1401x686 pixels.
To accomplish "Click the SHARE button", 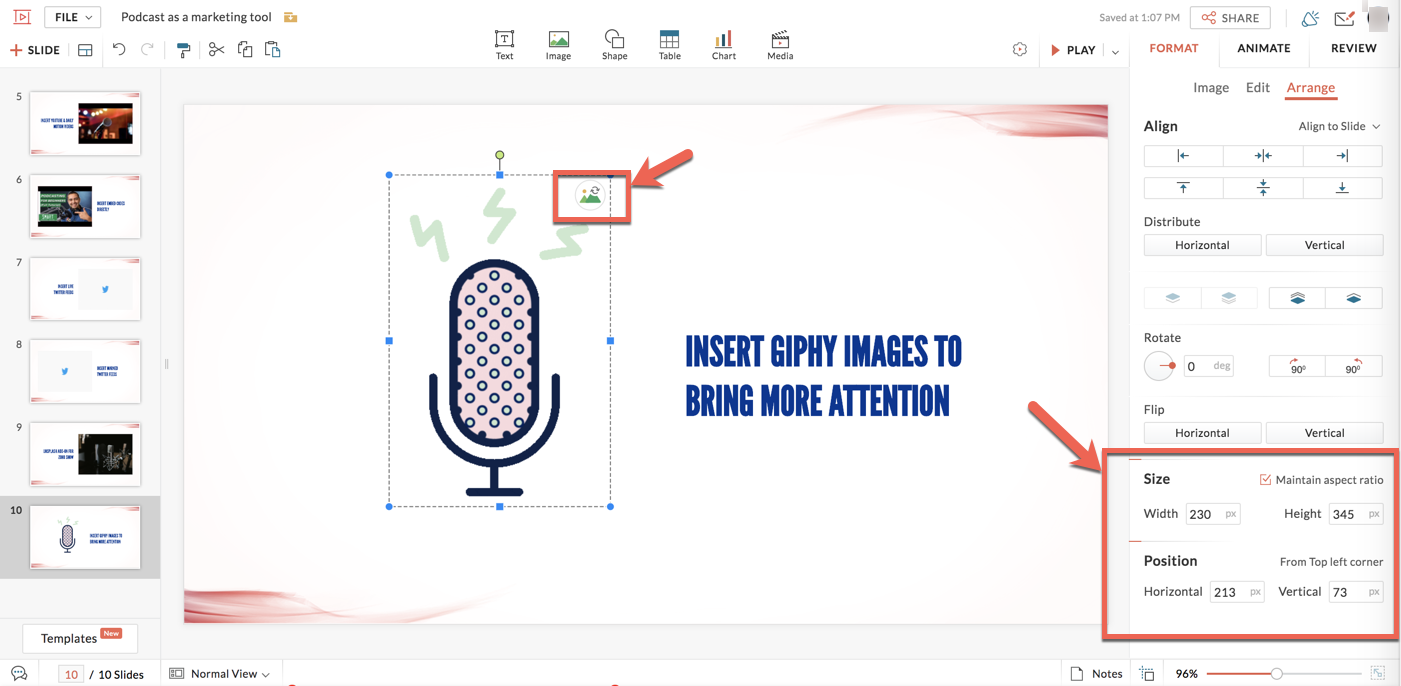I will (1230, 18).
